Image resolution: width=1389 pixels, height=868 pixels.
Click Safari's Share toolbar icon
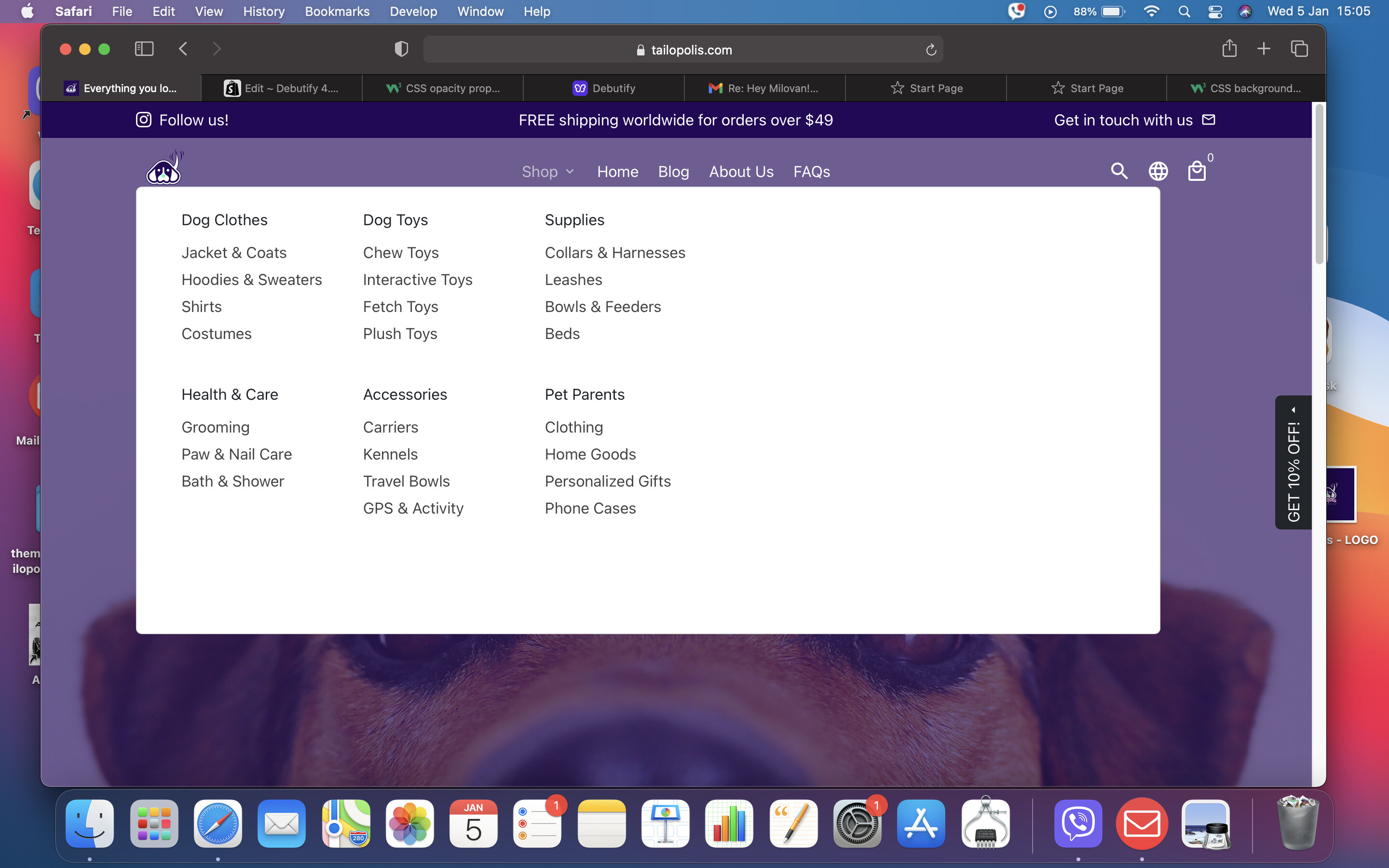(1229, 49)
